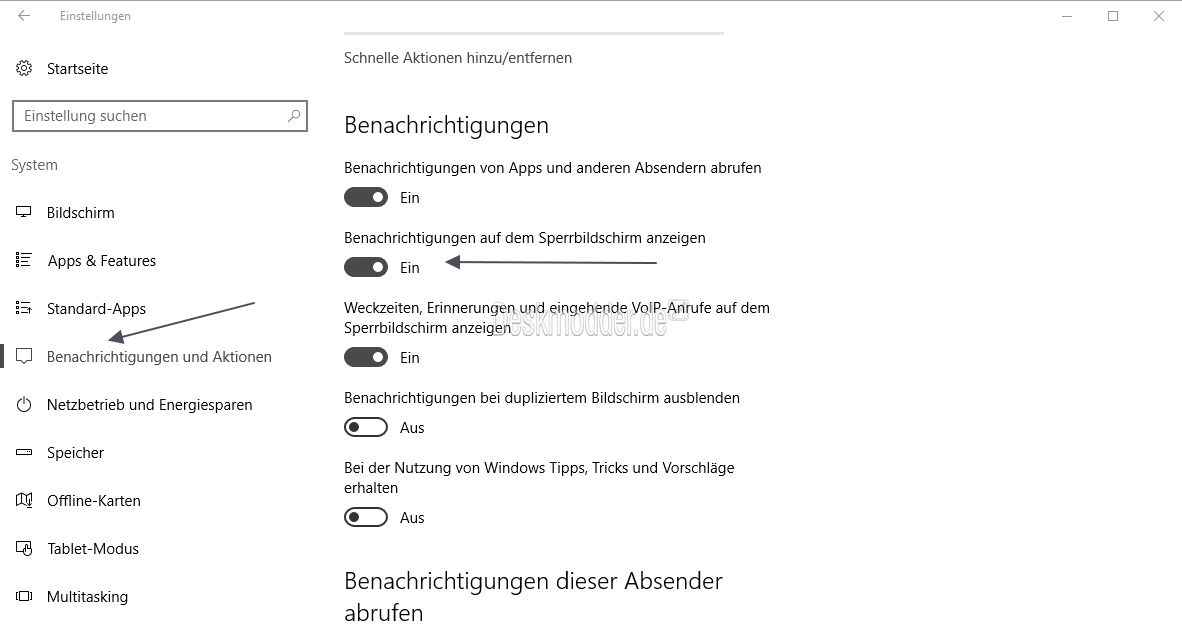Screen dimensions: 1182x634
Task: Open Schnelle Aktionen hinzu/entfernen link
Action: tap(458, 58)
